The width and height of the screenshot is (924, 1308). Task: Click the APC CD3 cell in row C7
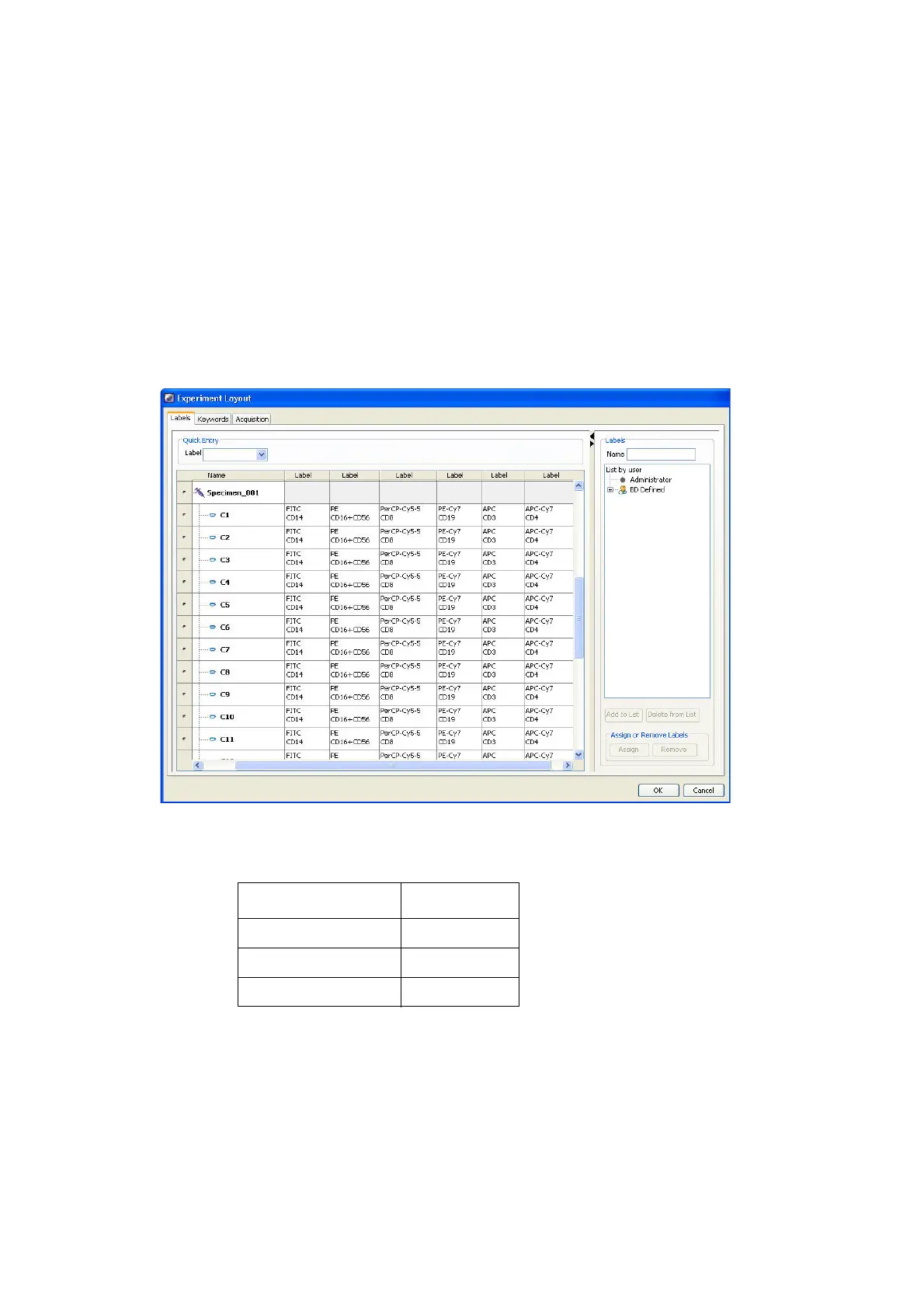pos(502,649)
